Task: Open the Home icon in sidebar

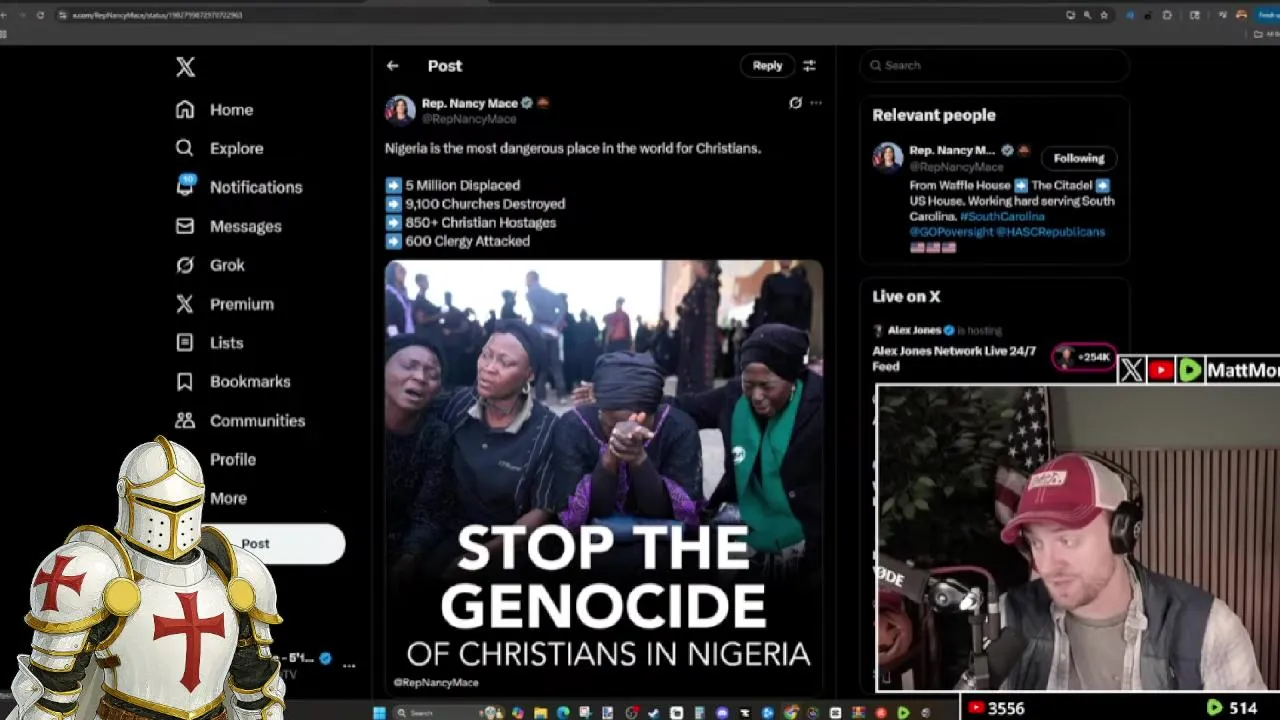Action: click(x=184, y=109)
